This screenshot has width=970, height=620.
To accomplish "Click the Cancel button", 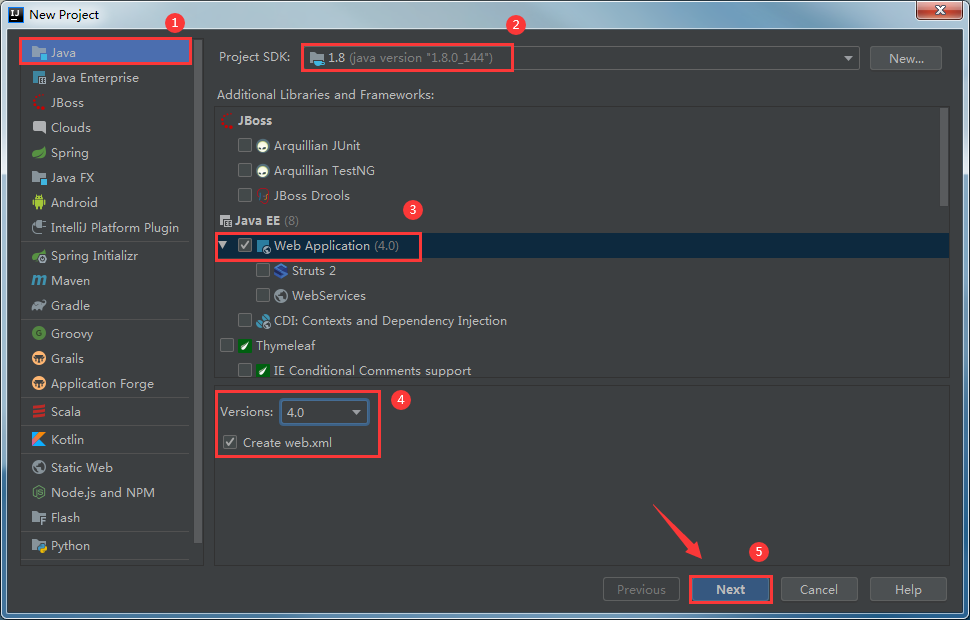I will [x=819, y=590].
